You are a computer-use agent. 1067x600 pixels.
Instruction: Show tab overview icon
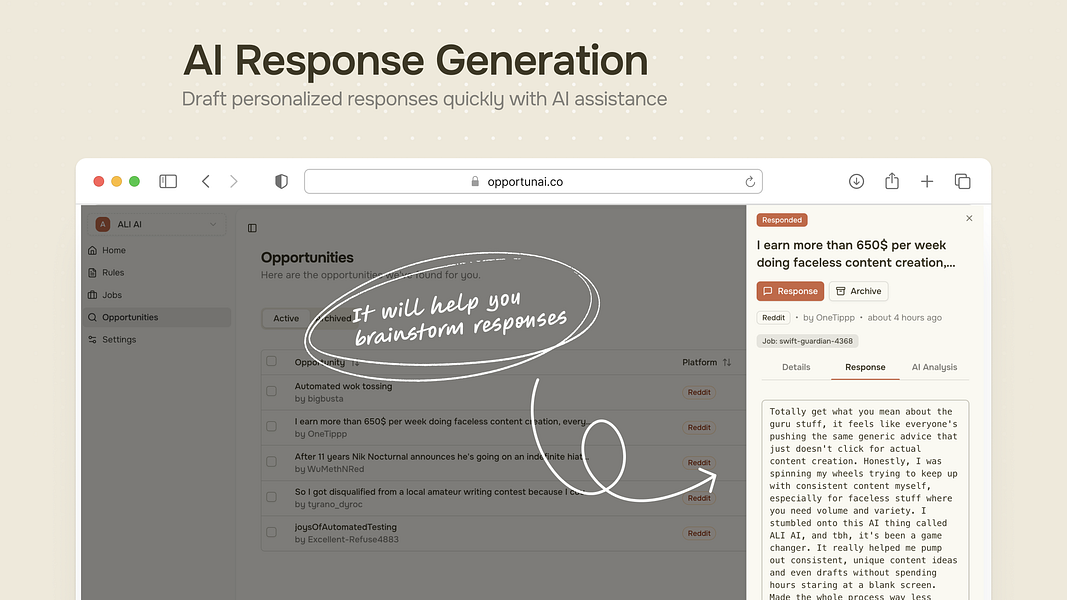pos(962,181)
